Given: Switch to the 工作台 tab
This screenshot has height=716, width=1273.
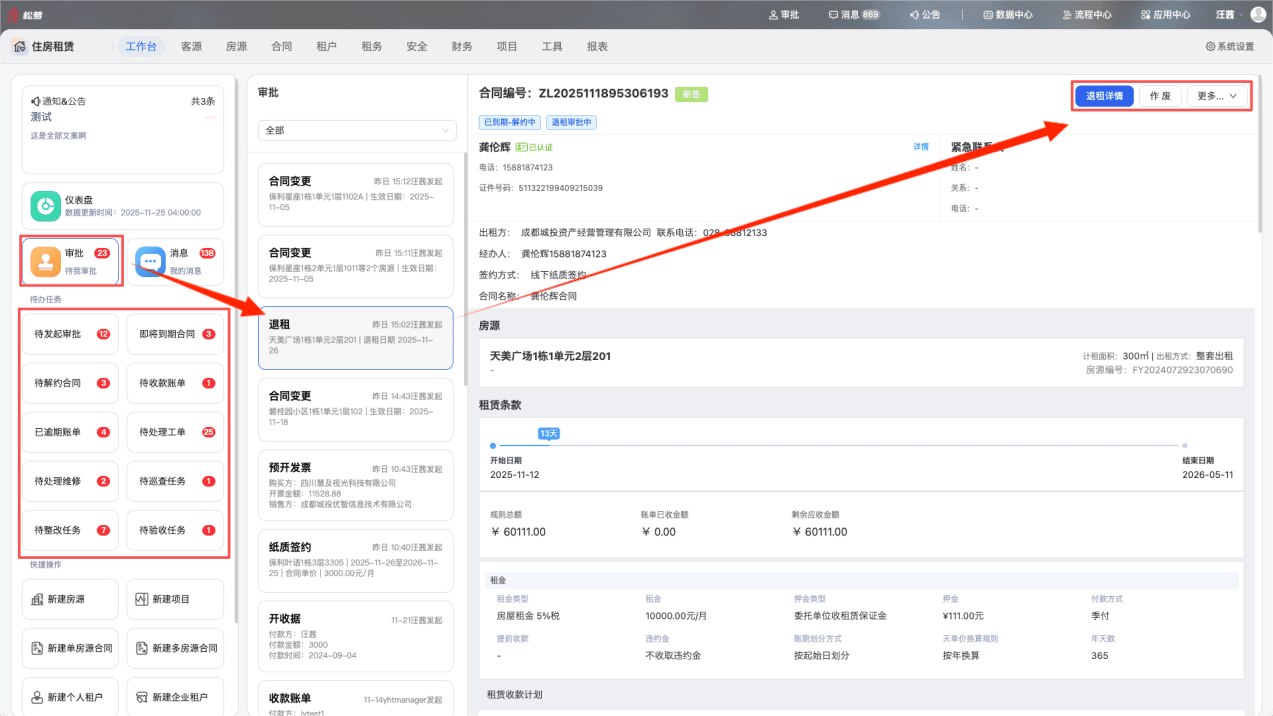Looking at the screenshot, I should point(141,47).
